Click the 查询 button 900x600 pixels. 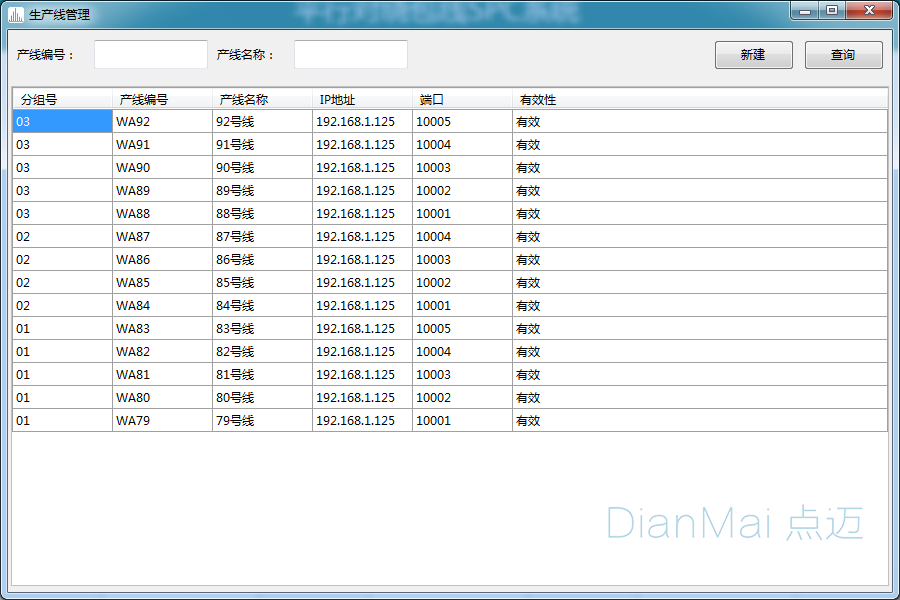[843, 55]
